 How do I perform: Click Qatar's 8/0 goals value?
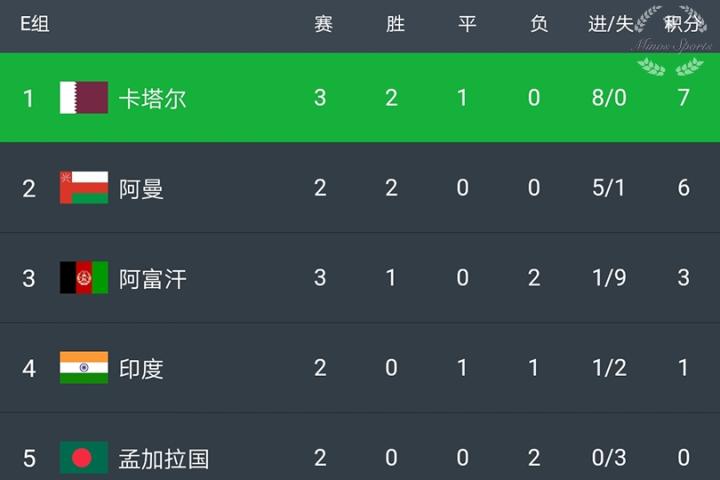pos(608,98)
